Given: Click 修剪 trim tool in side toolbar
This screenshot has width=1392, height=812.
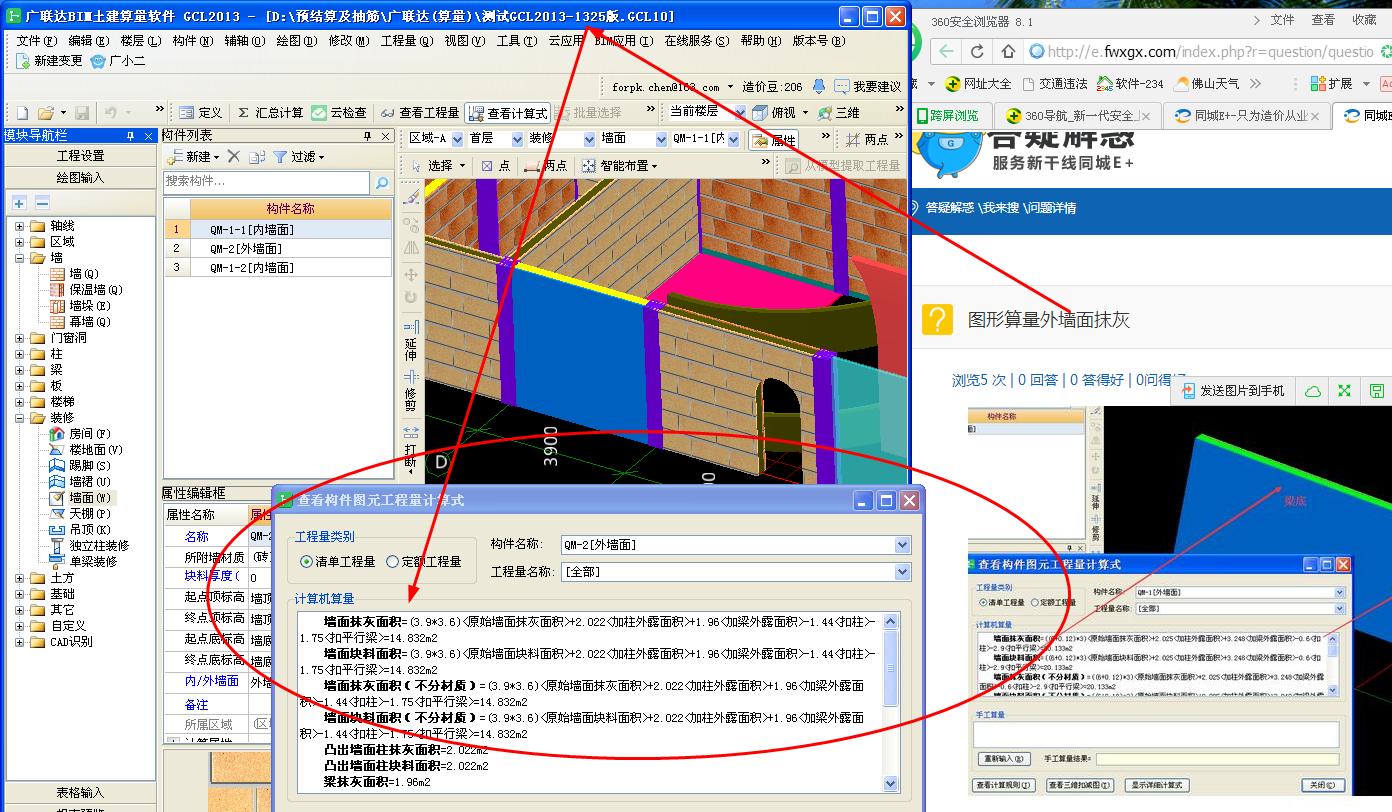Looking at the screenshot, I should coord(411,390).
